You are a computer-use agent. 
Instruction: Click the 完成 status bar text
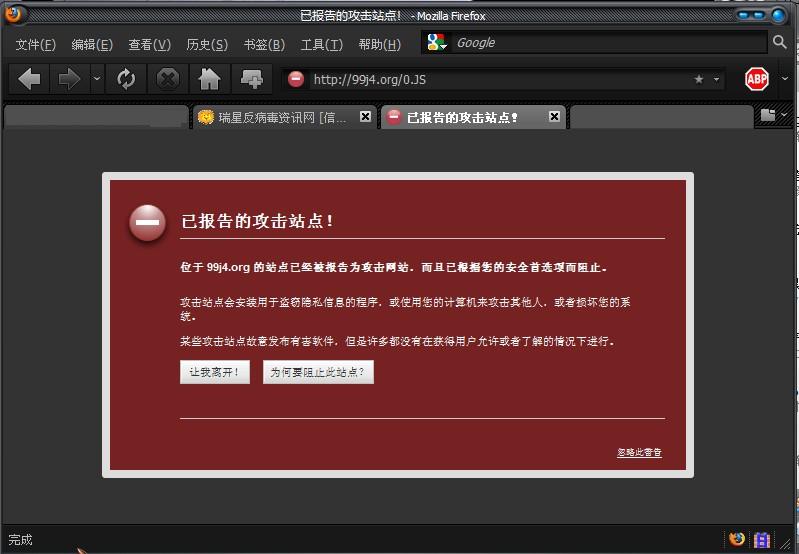[20, 540]
